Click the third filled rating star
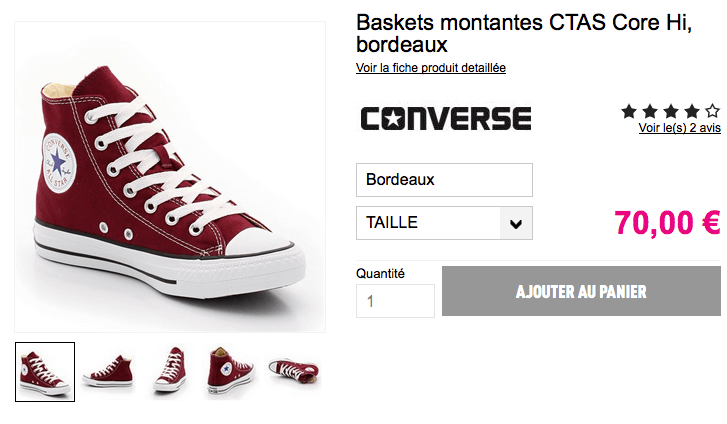Screen dimensions: 727x424 coord(670,111)
